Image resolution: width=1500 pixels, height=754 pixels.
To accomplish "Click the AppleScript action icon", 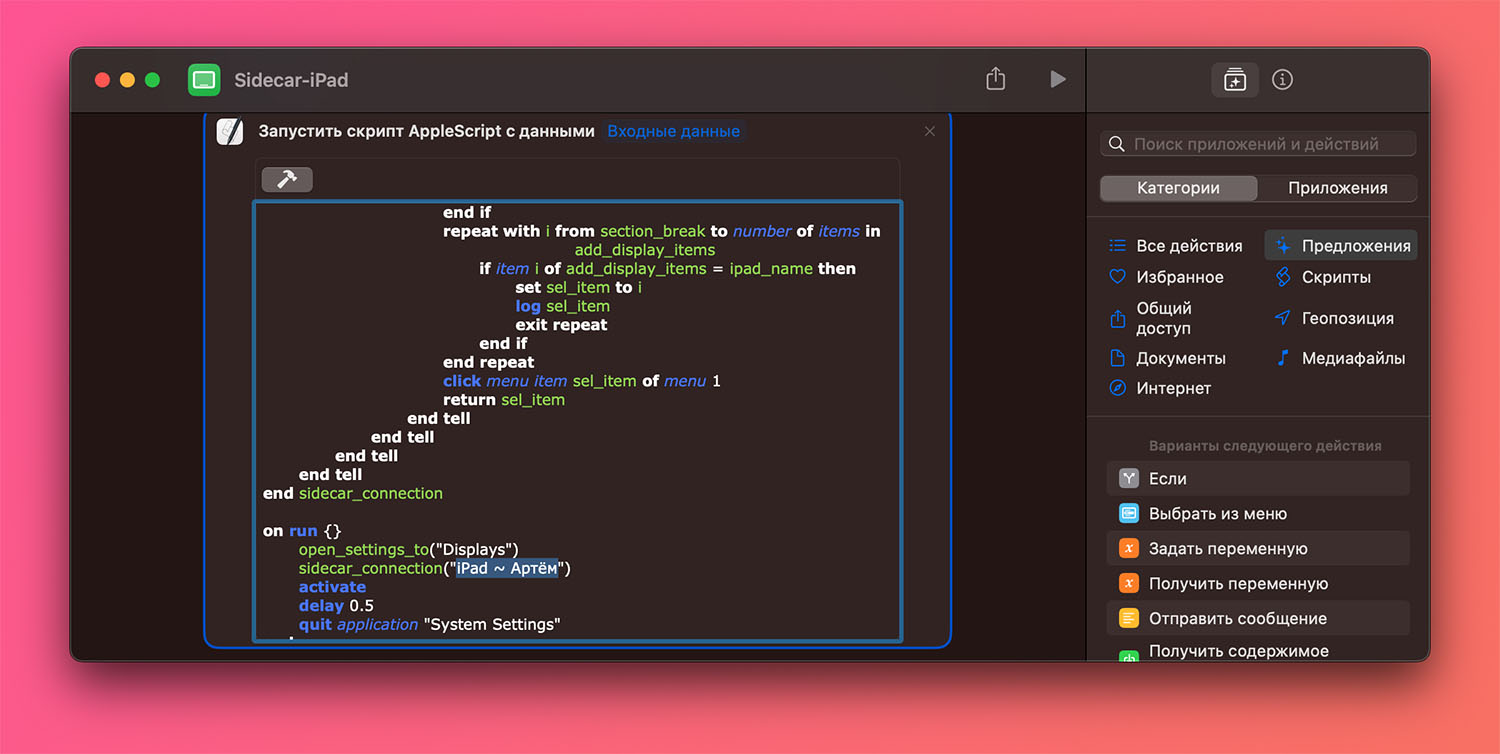I will point(230,131).
